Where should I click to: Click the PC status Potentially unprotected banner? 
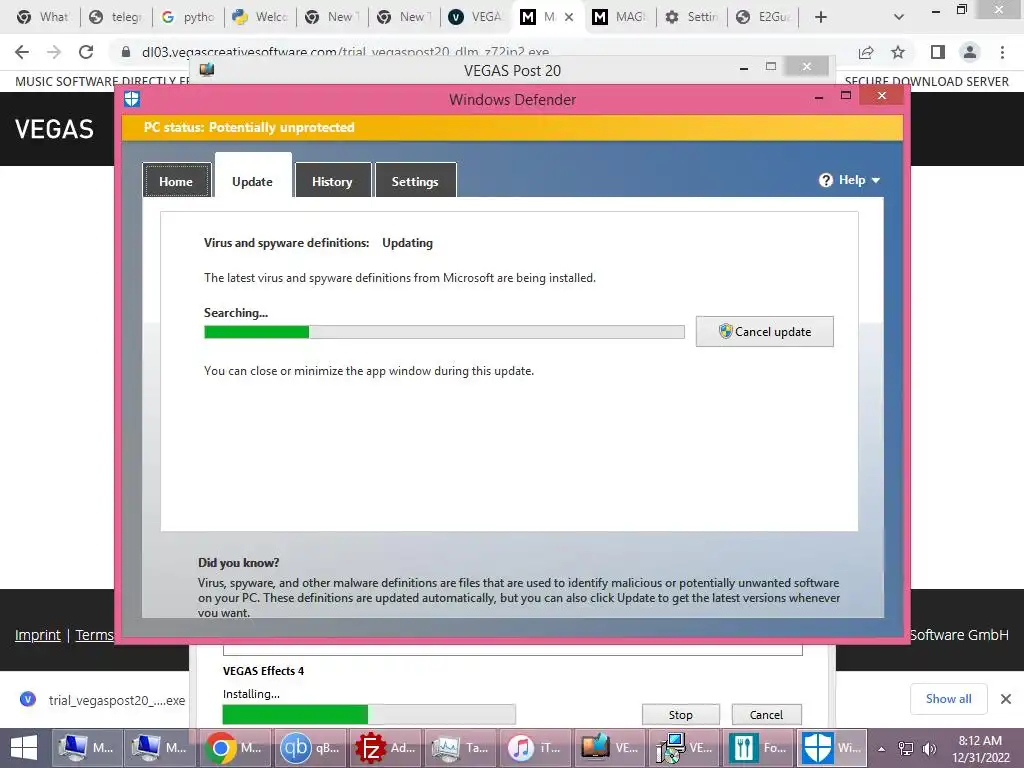512,127
